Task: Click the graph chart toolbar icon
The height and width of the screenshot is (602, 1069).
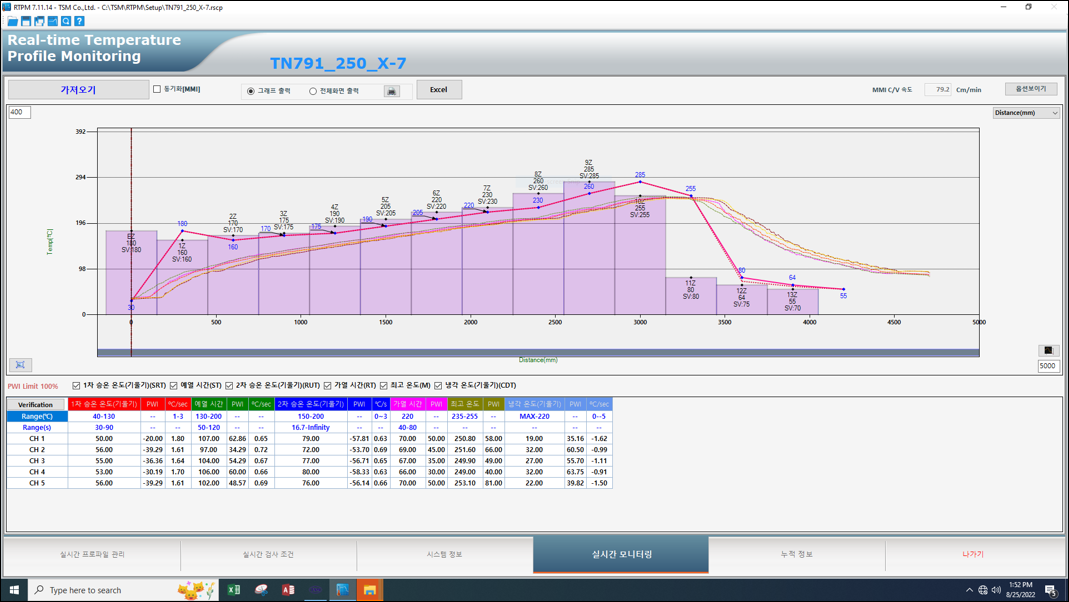Action: tap(52, 21)
